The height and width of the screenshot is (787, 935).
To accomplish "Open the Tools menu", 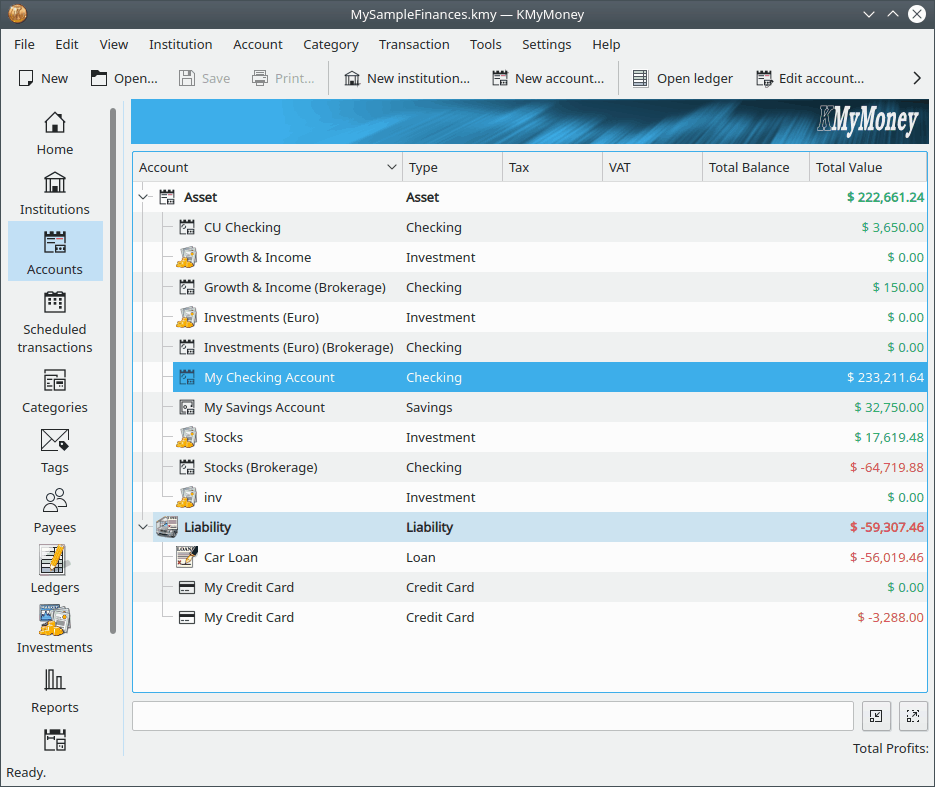I will (485, 44).
